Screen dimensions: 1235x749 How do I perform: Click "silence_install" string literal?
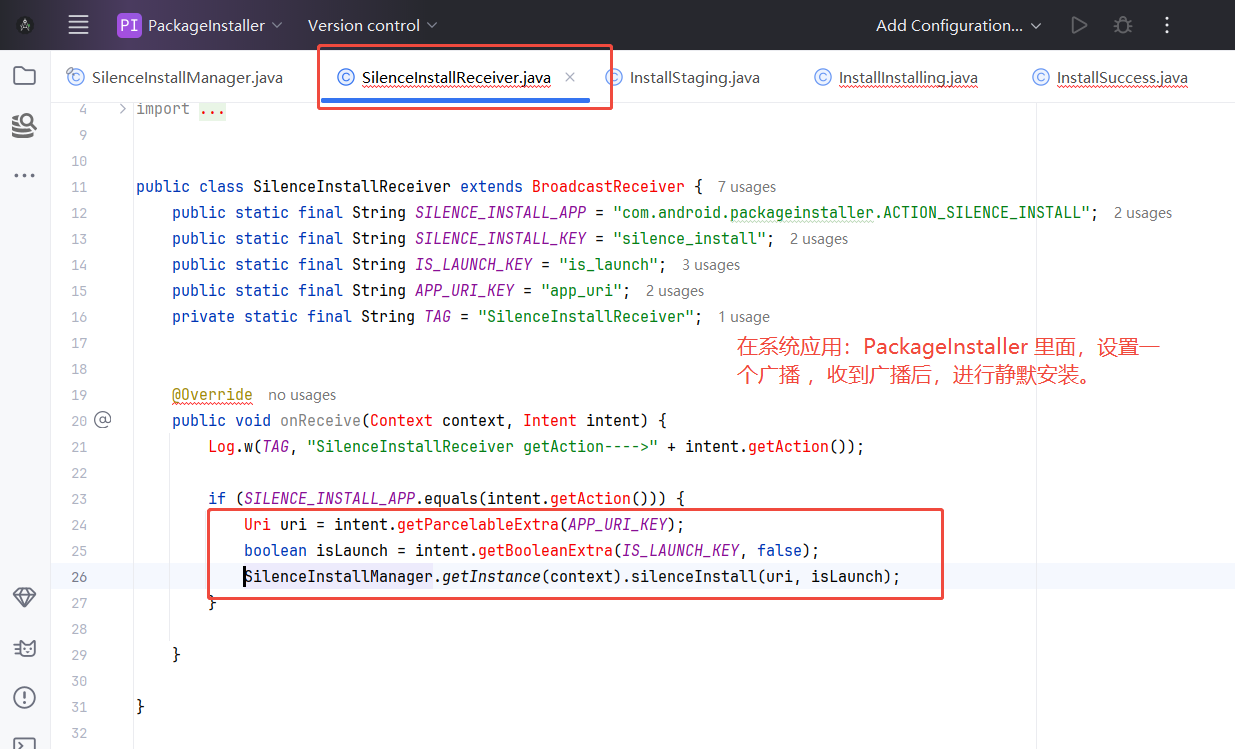tap(690, 238)
